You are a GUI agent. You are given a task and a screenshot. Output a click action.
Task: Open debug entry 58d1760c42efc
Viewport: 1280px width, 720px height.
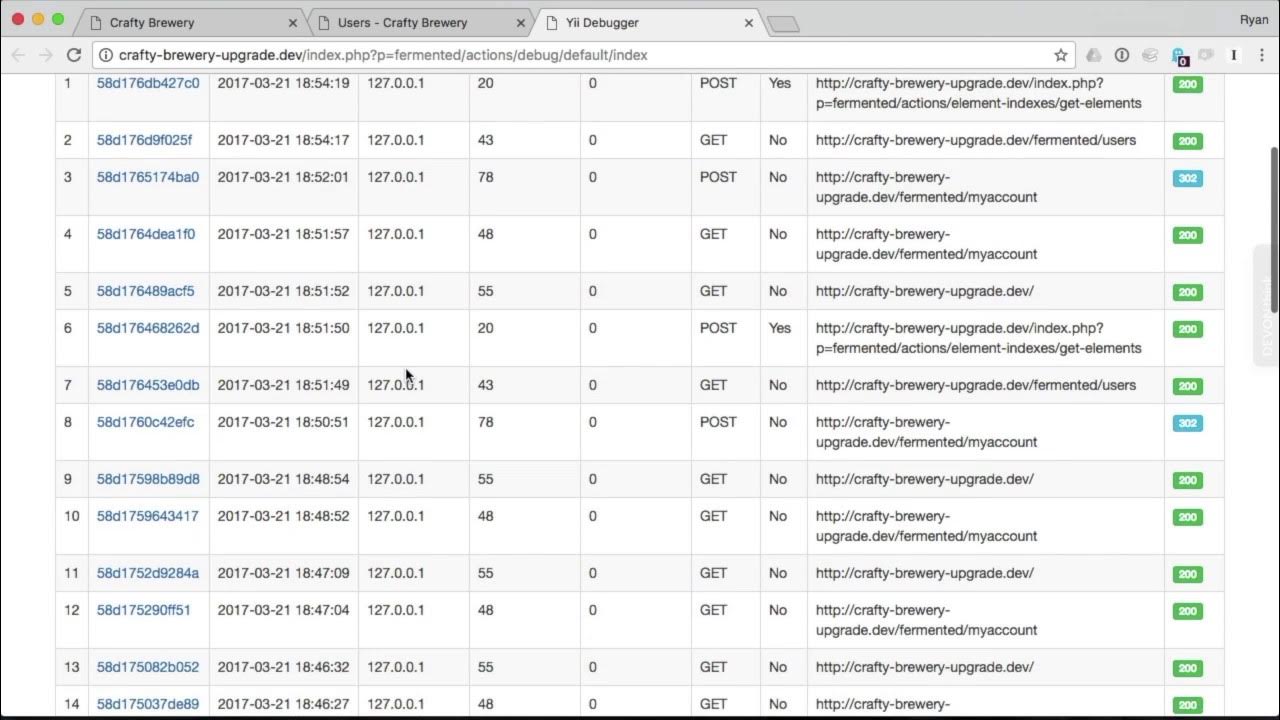[x=146, y=422]
